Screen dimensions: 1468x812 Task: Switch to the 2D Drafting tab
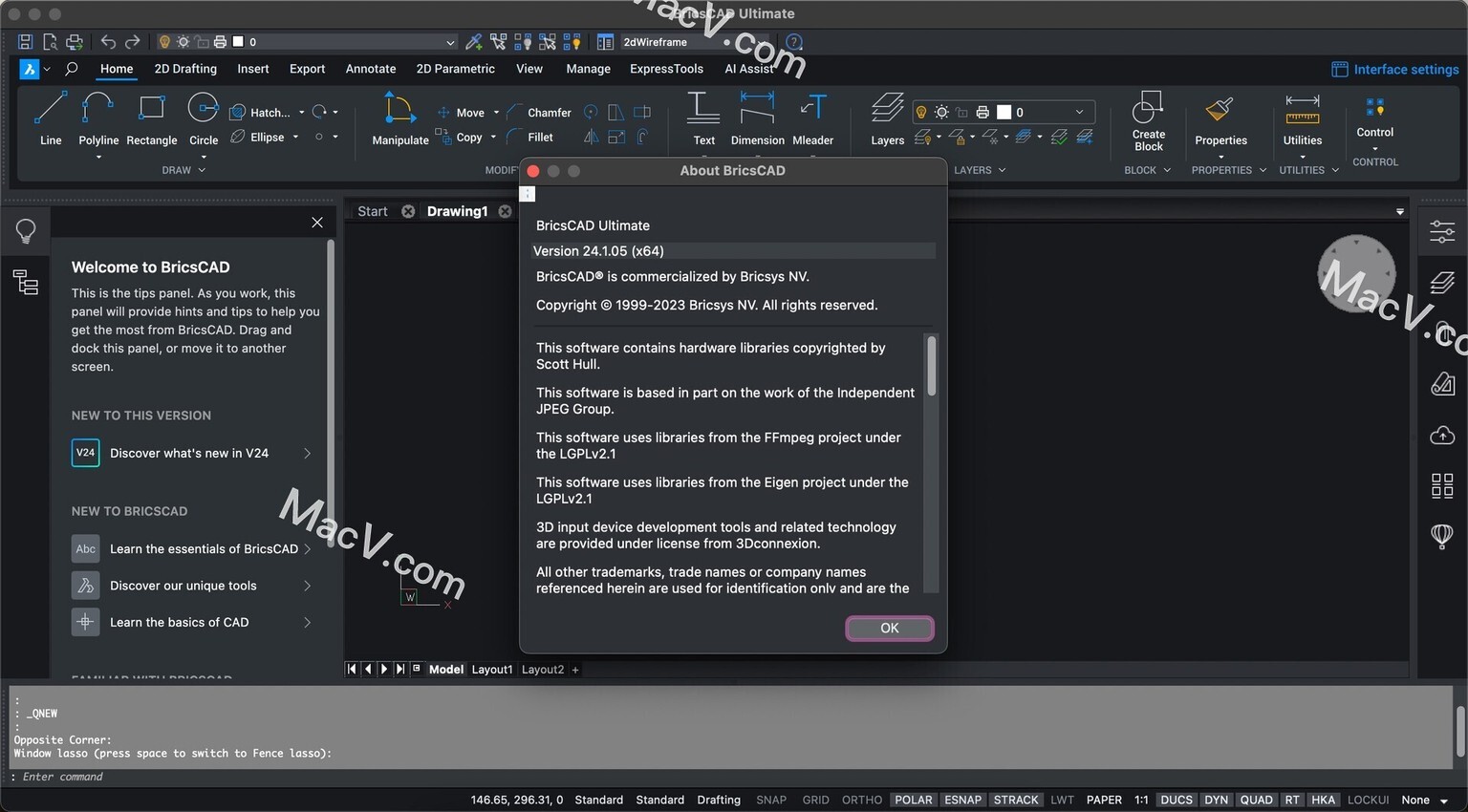(x=185, y=69)
